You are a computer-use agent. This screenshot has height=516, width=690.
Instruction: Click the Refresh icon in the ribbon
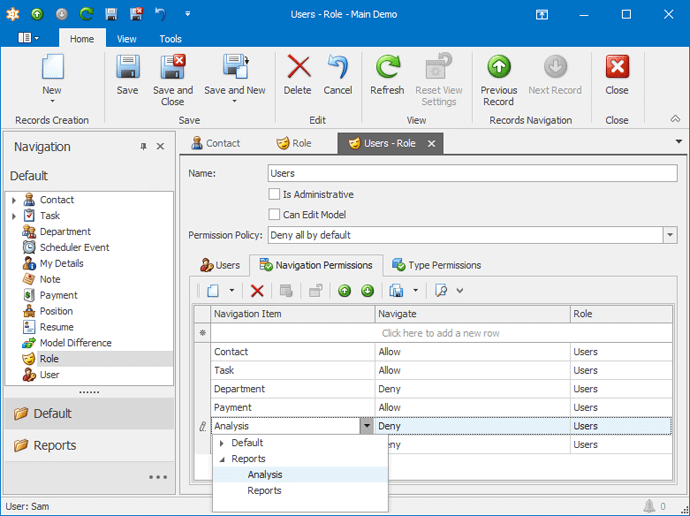(387, 69)
